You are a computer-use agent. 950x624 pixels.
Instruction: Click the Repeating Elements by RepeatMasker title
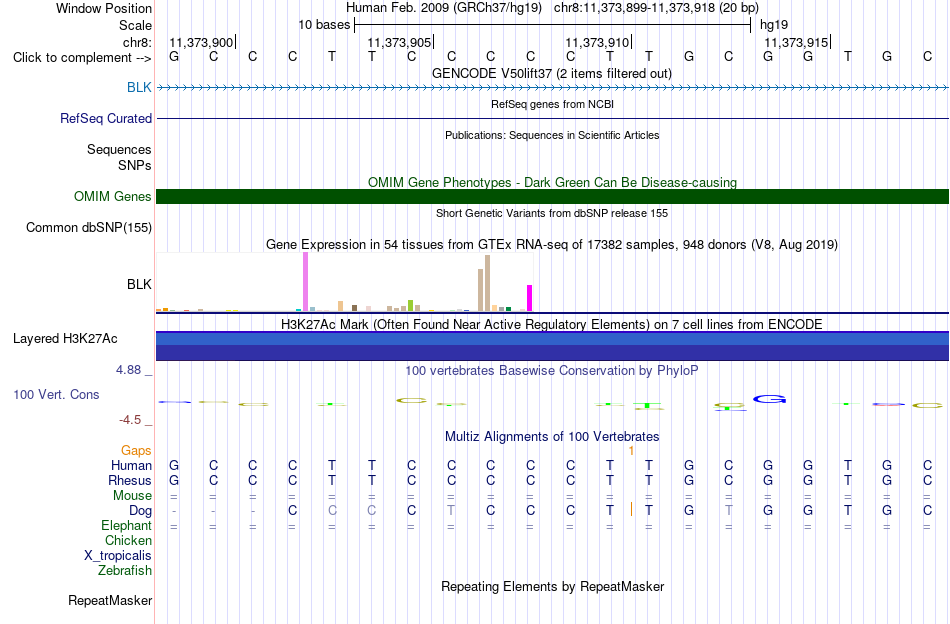(553, 586)
